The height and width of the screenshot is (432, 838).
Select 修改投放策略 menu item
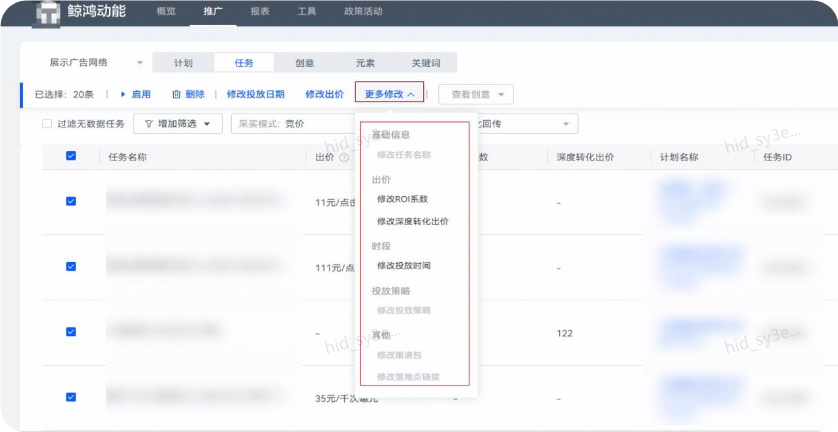point(404,310)
